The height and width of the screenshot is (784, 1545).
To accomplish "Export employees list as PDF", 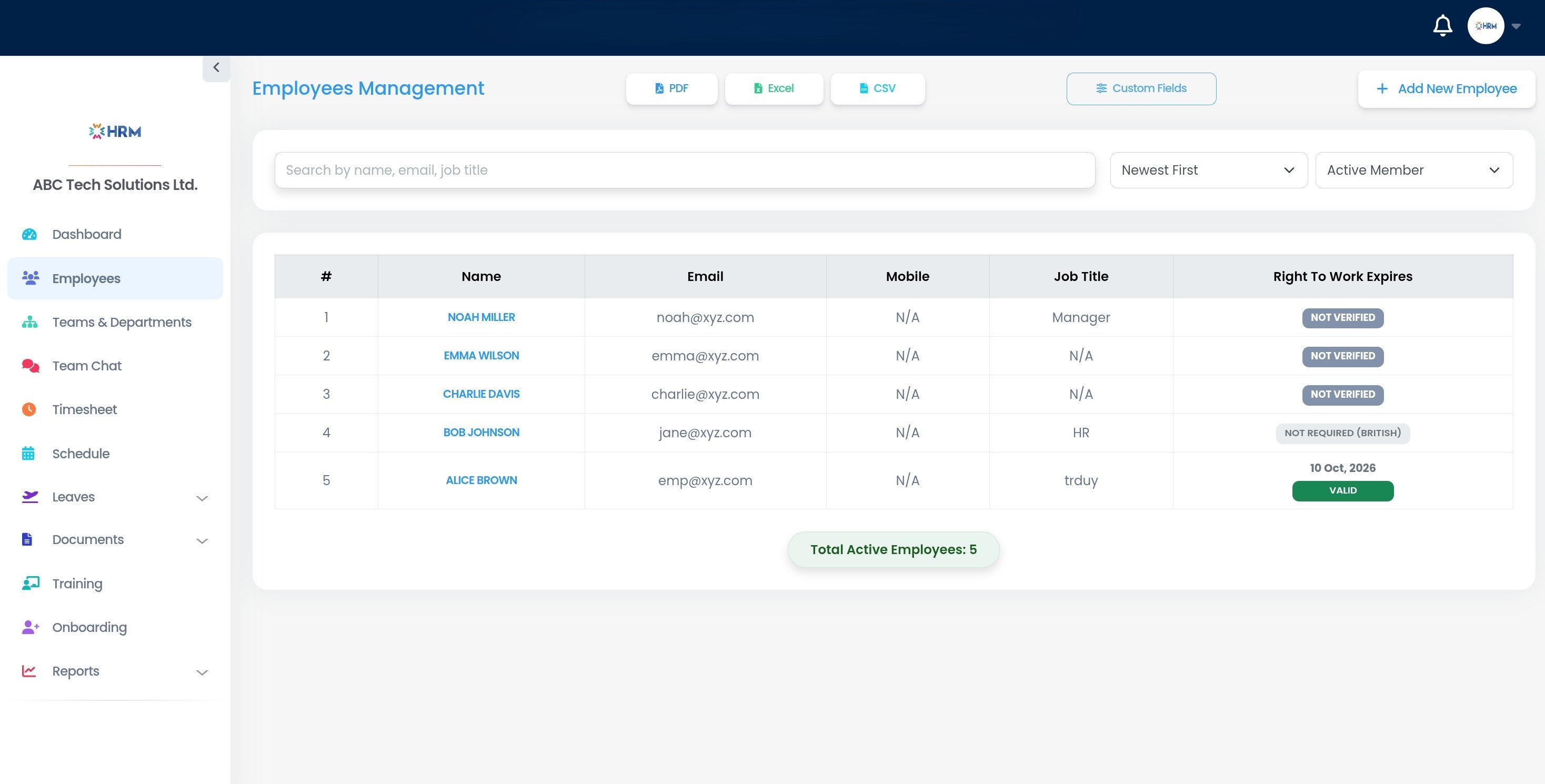I will pos(671,89).
